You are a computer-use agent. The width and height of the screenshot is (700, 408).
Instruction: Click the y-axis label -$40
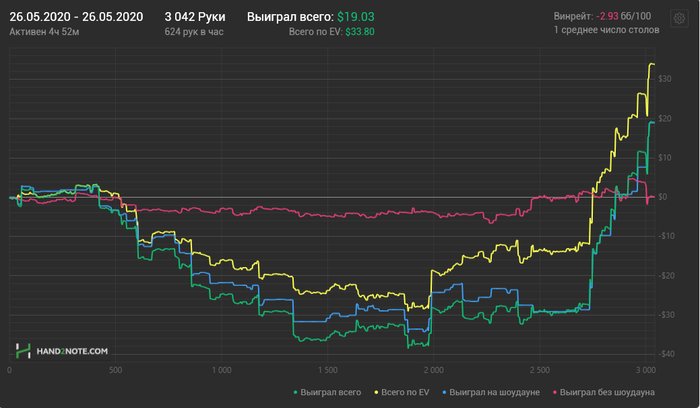[x=667, y=354]
